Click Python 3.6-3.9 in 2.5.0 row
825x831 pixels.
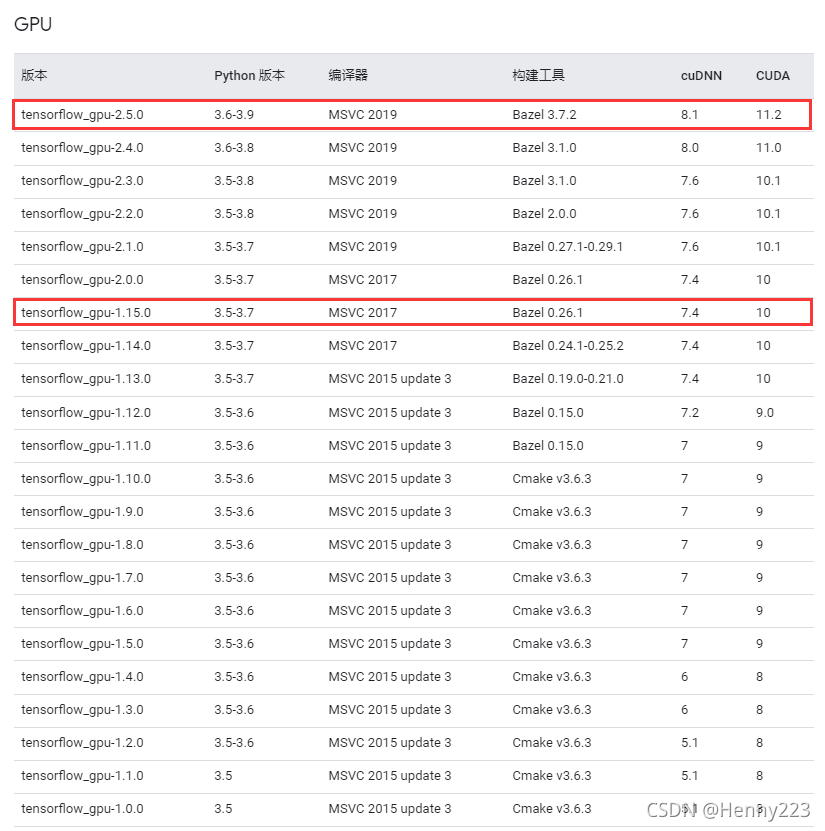[x=234, y=115]
